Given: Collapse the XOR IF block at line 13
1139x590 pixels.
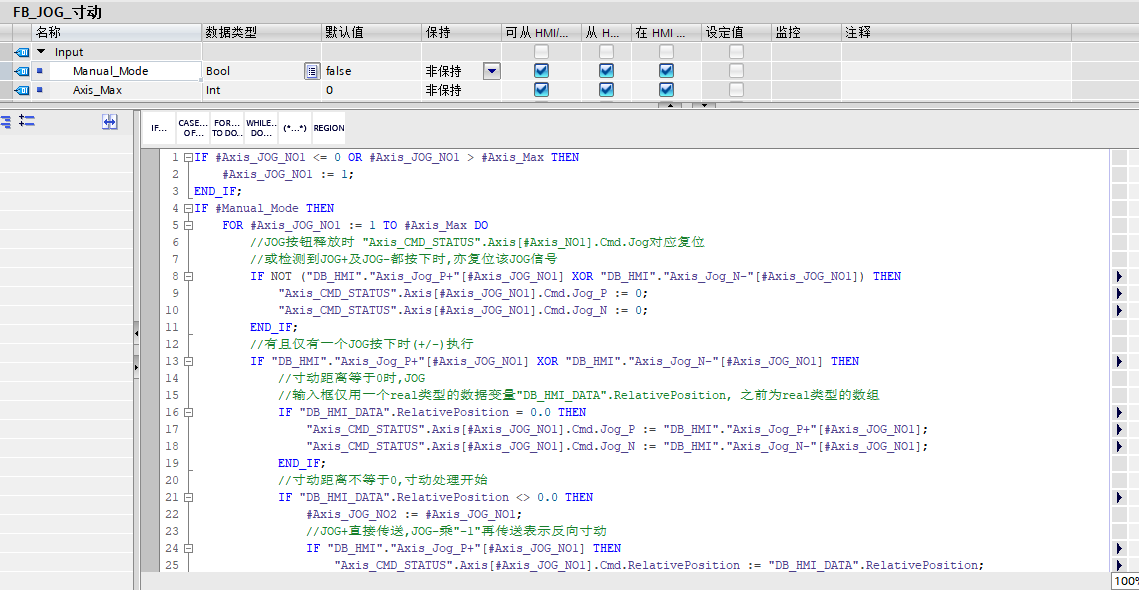Looking at the screenshot, I should click(x=188, y=361).
